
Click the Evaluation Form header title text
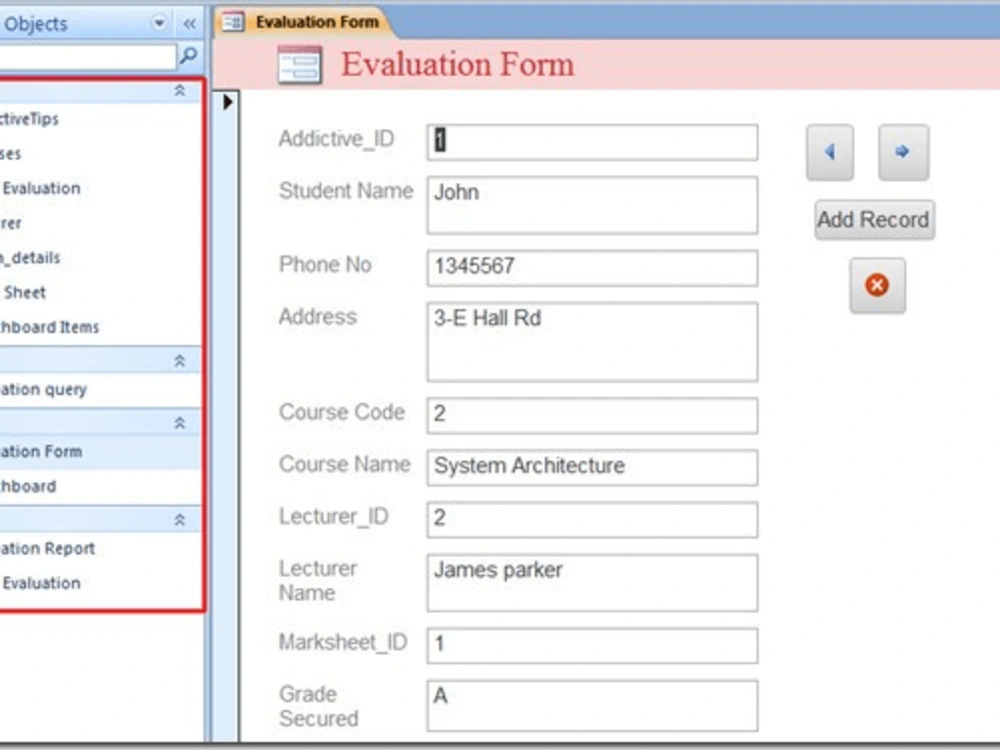(x=458, y=65)
